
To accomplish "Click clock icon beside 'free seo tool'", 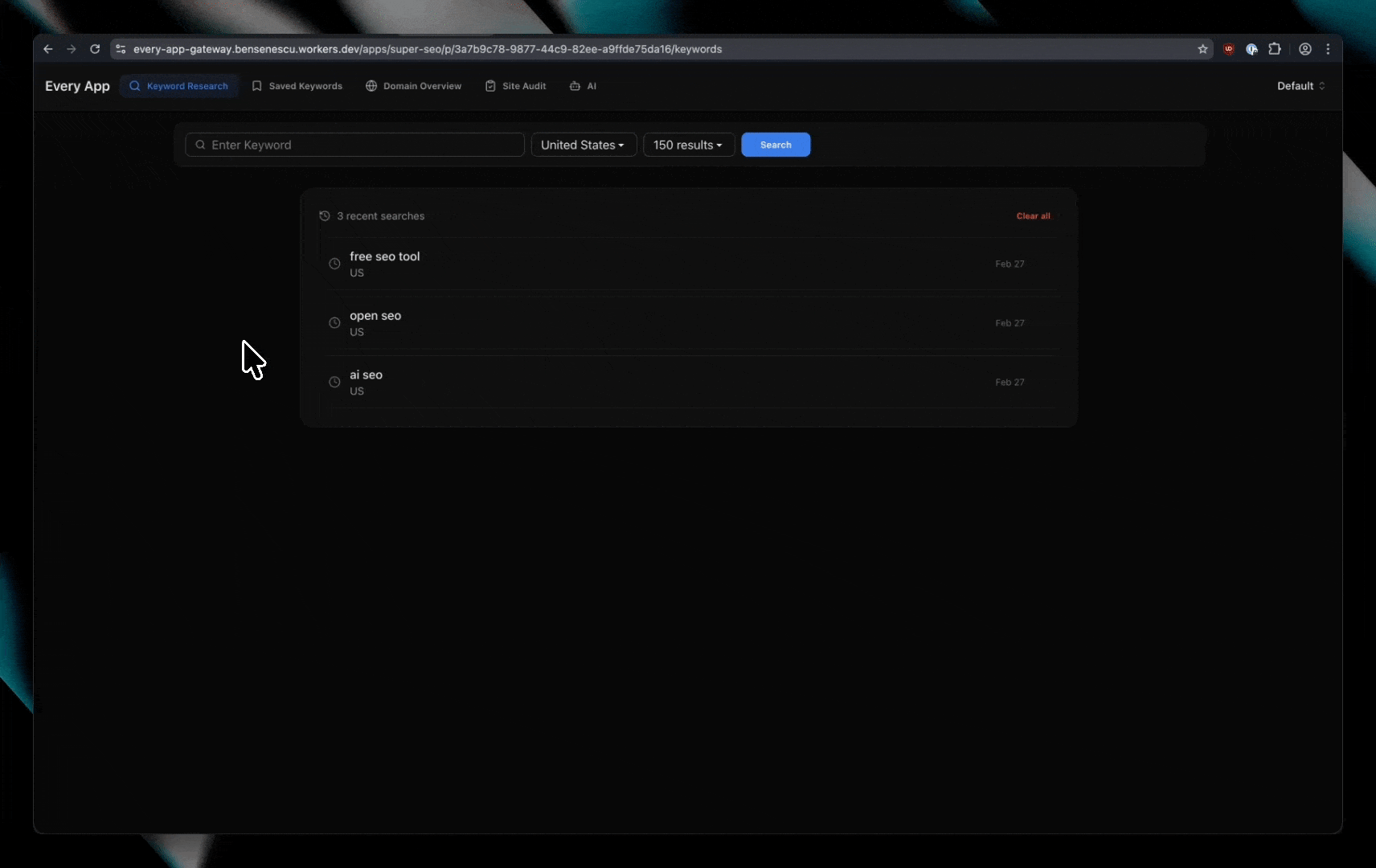I will [x=334, y=264].
